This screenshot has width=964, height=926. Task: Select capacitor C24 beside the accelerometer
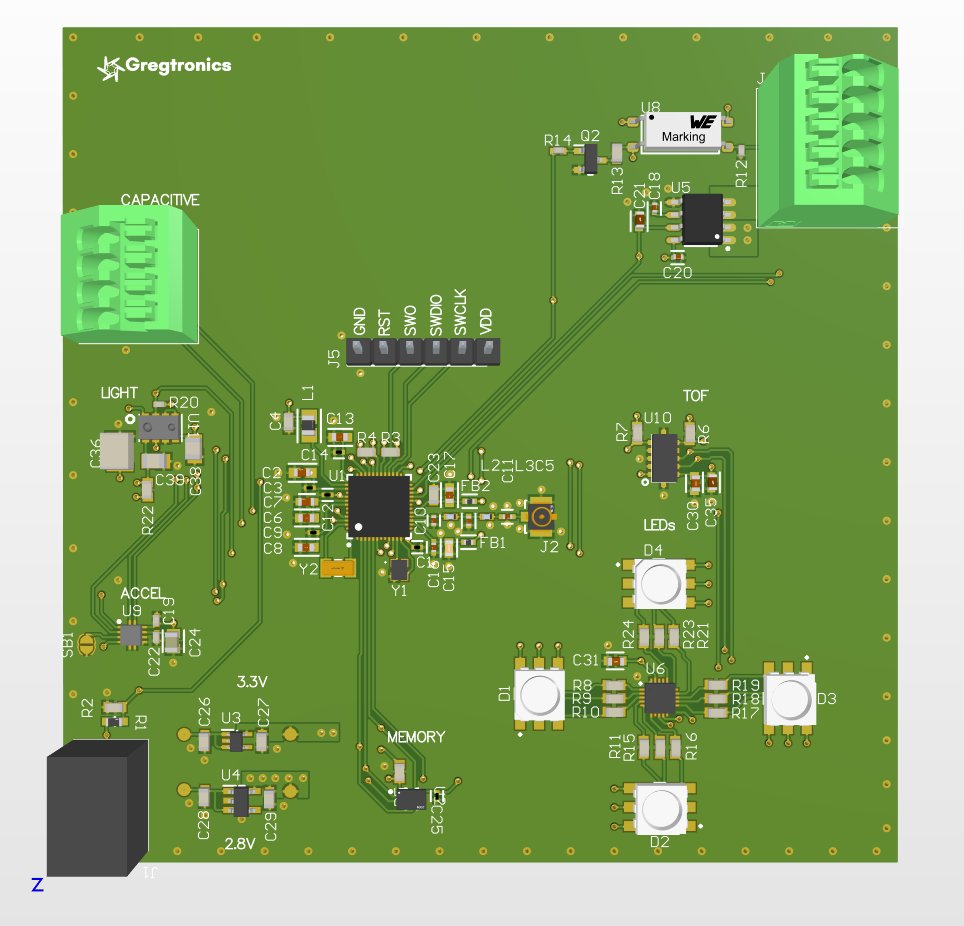(x=172, y=641)
